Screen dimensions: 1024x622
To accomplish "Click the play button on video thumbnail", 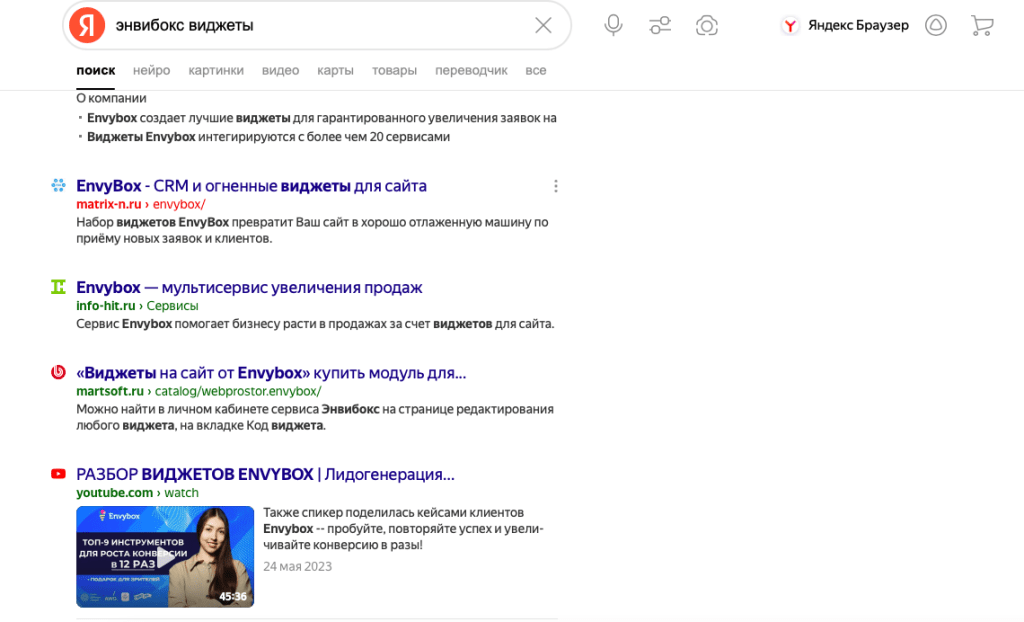I will [165, 557].
